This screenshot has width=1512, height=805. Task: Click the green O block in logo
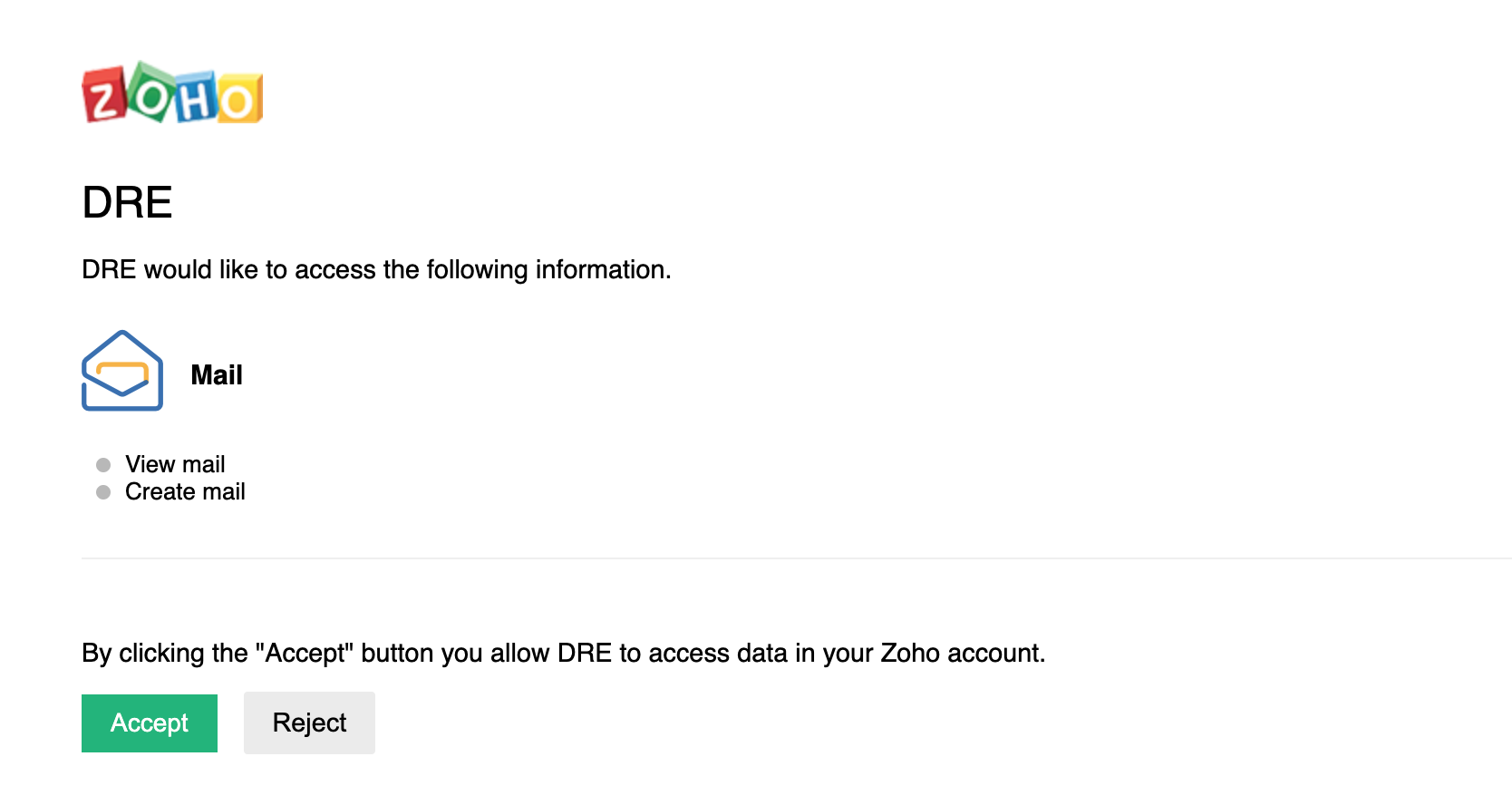[x=152, y=91]
